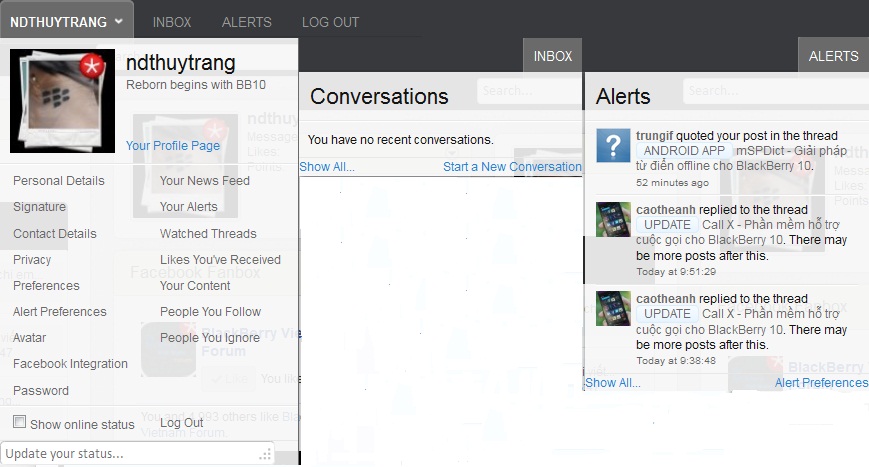This screenshot has height=467, width=869.
Task: Start a New Conversation
Action: tap(512, 167)
